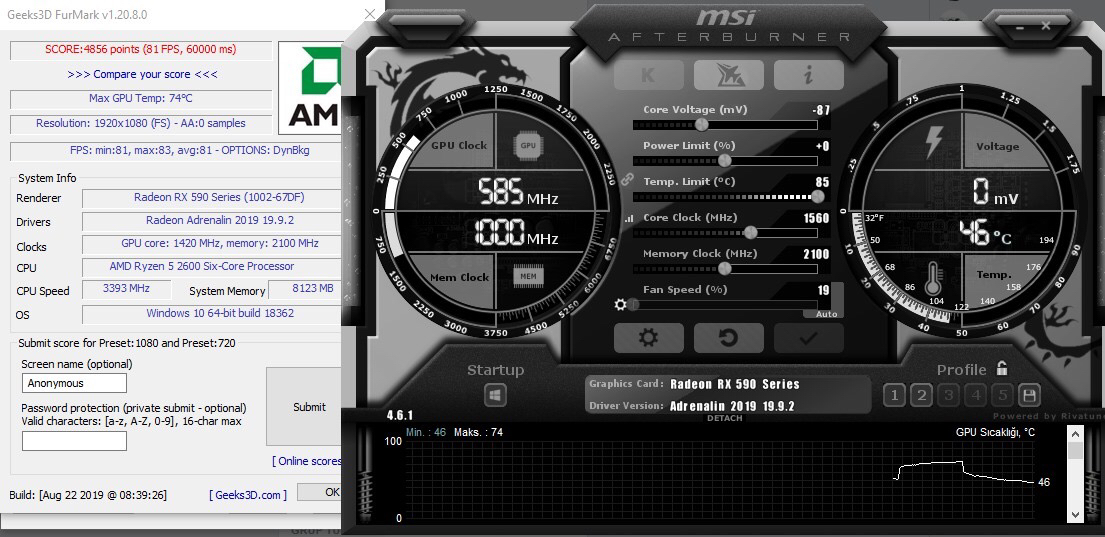This screenshot has width=1105, height=537.
Task: Click the Resolution 1920x1080 field in FurMark
Action: tap(141, 123)
